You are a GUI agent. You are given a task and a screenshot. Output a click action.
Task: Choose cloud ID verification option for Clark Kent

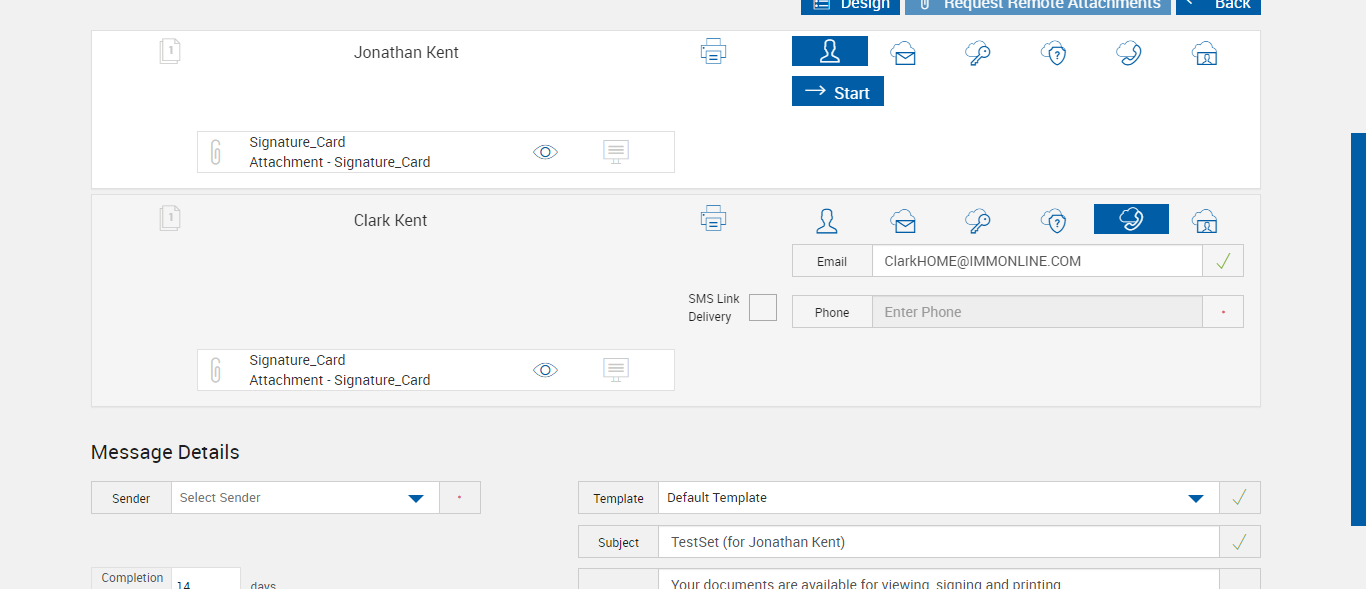click(1205, 220)
